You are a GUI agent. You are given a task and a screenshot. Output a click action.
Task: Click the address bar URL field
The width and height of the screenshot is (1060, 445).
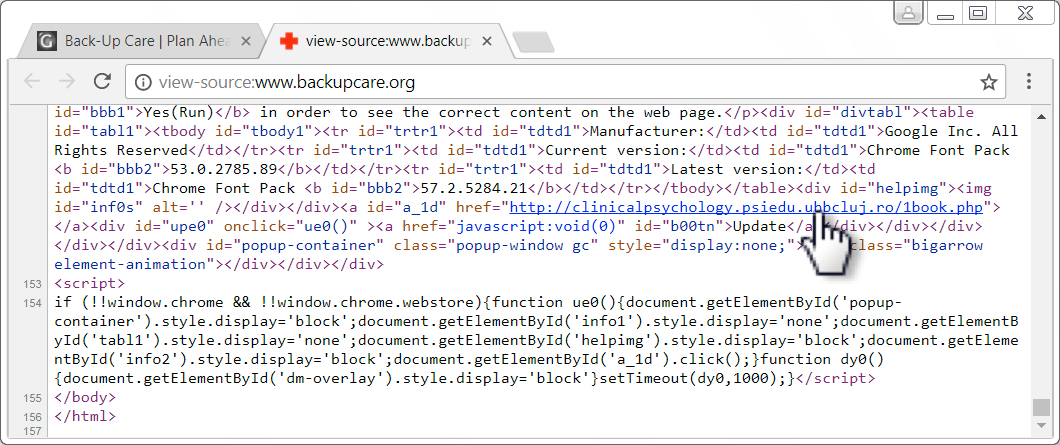tap(564, 83)
